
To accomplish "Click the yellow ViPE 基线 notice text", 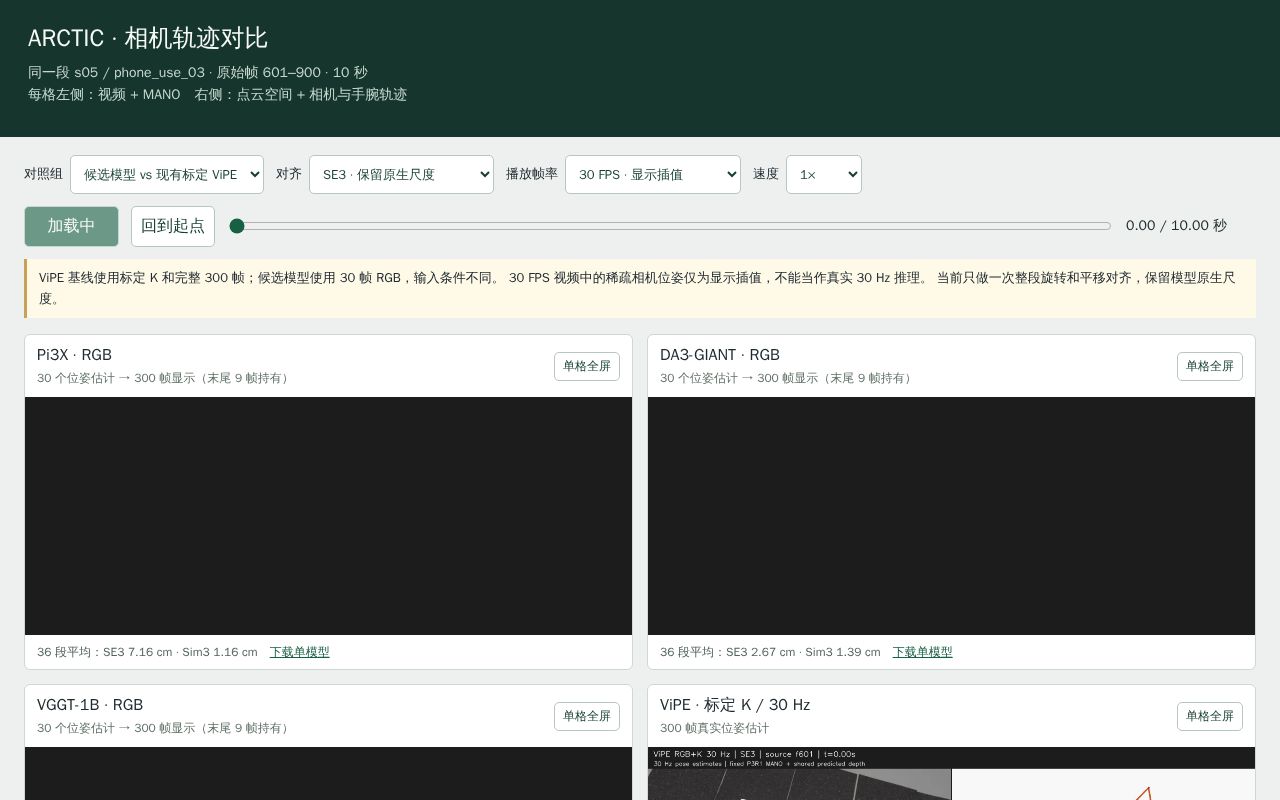I will point(640,288).
